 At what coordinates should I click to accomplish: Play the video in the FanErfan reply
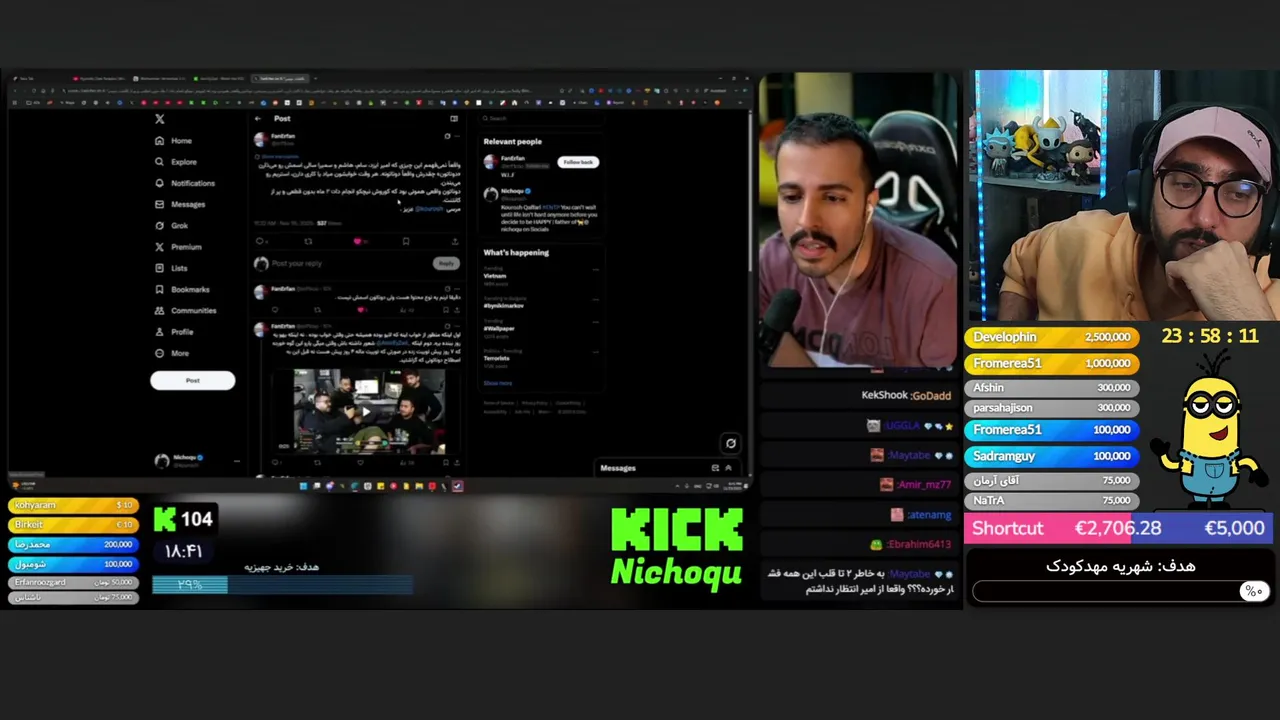click(x=368, y=411)
